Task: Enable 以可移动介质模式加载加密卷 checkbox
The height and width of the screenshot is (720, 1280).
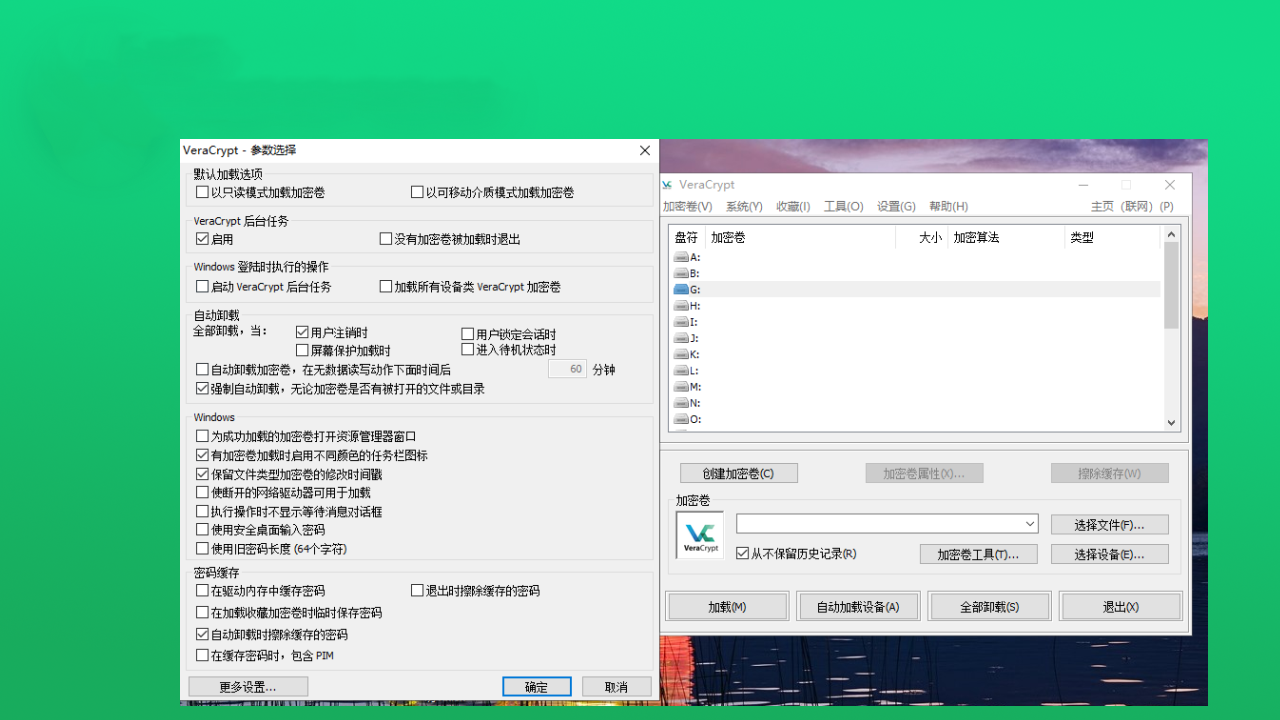Action: [418, 192]
